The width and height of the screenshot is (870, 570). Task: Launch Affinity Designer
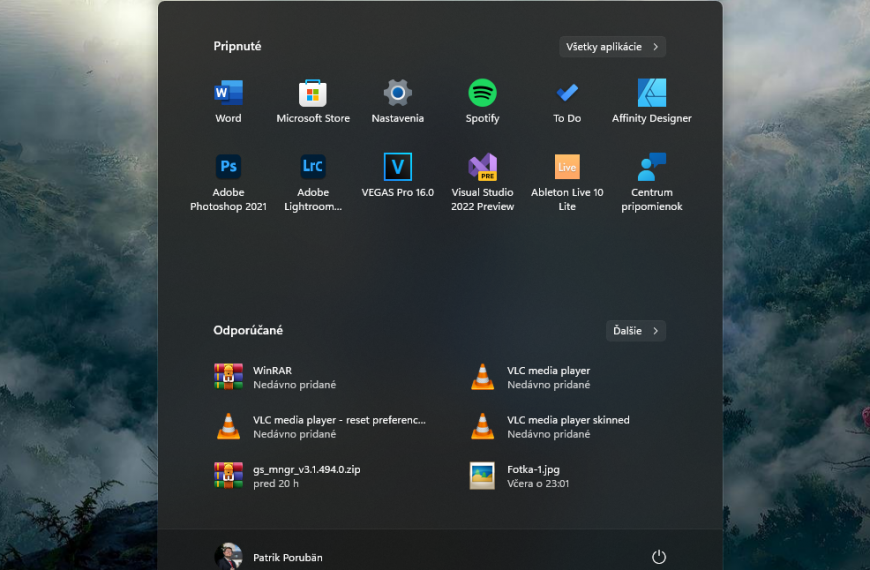click(x=651, y=93)
